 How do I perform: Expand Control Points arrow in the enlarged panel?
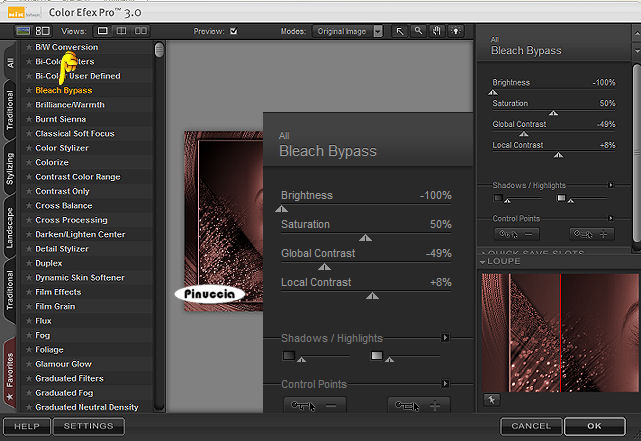click(445, 384)
